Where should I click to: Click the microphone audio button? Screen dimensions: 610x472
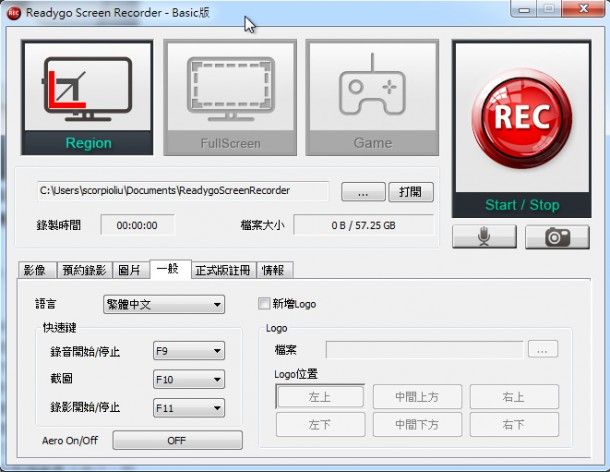[484, 237]
